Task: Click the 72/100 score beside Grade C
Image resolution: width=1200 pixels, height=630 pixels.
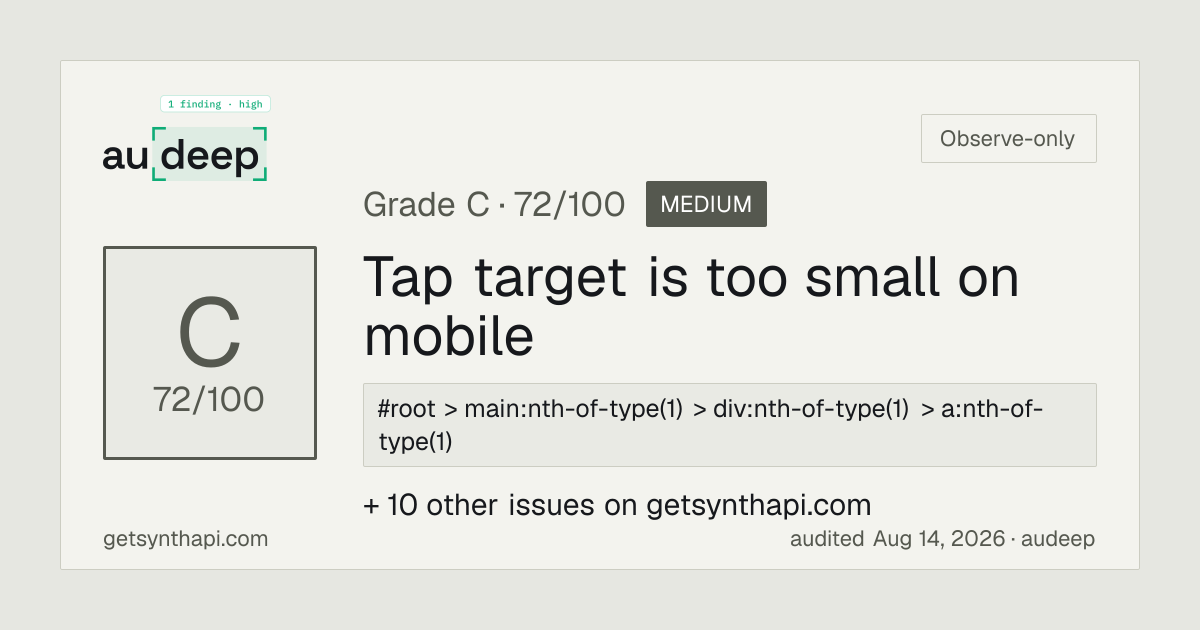Action: coord(569,205)
